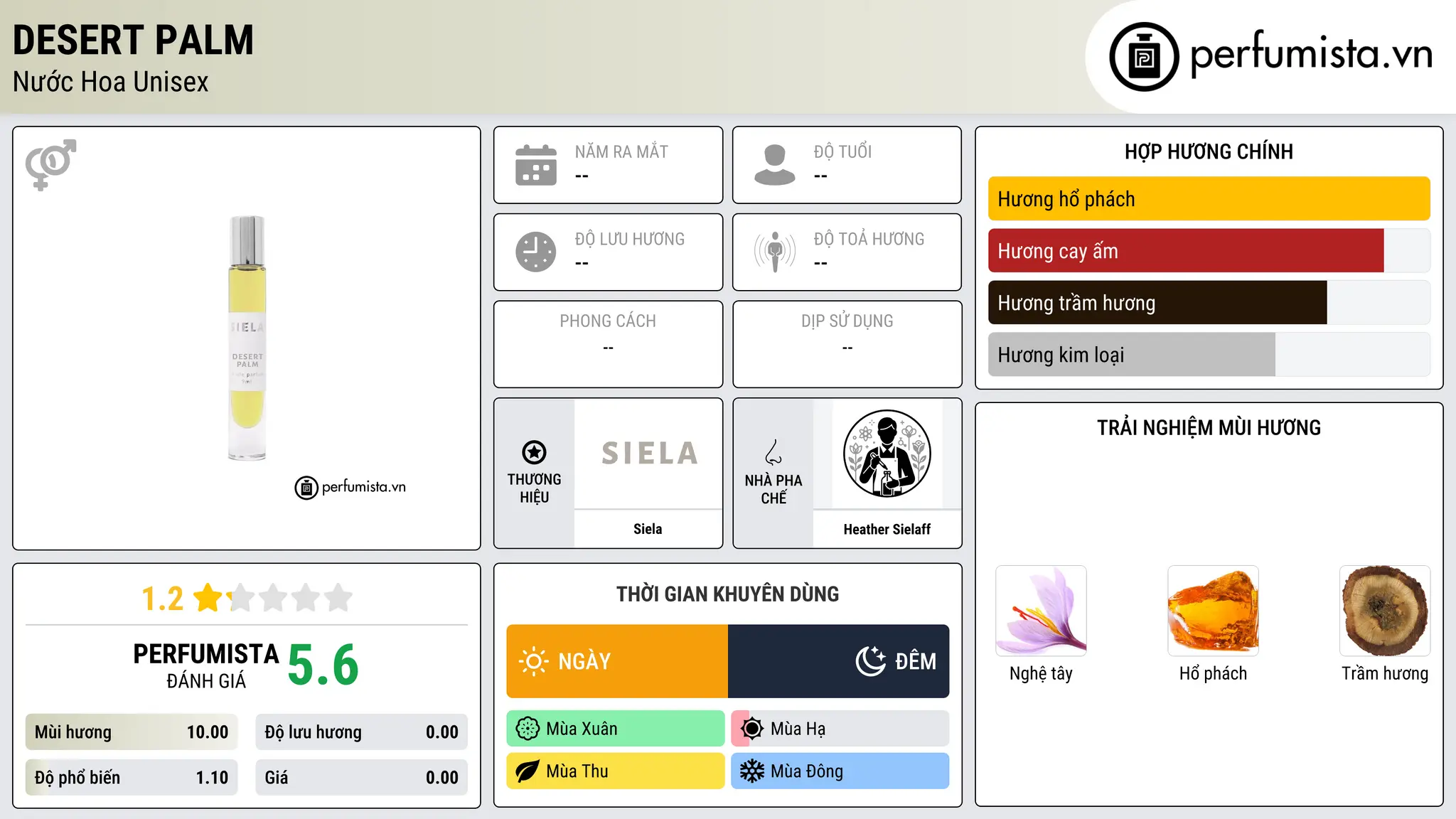Select the Hổ phách amber note image
The image size is (1456, 819).
click(1213, 611)
